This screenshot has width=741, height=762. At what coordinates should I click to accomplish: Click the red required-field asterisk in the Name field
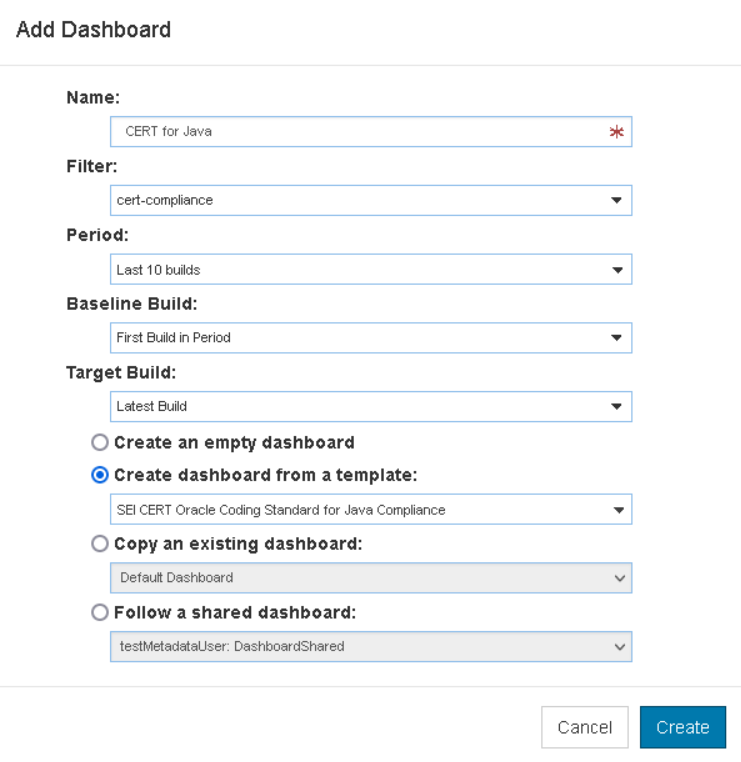[616, 132]
